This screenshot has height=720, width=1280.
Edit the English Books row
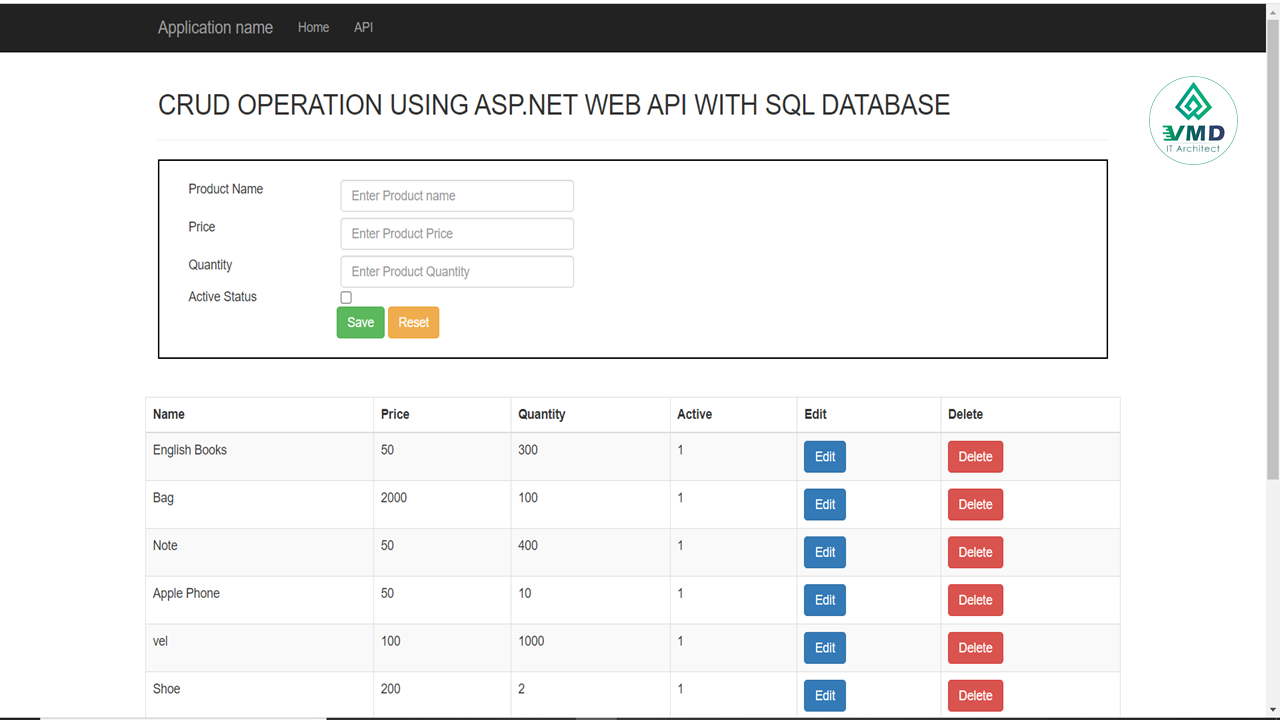(825, 456)
